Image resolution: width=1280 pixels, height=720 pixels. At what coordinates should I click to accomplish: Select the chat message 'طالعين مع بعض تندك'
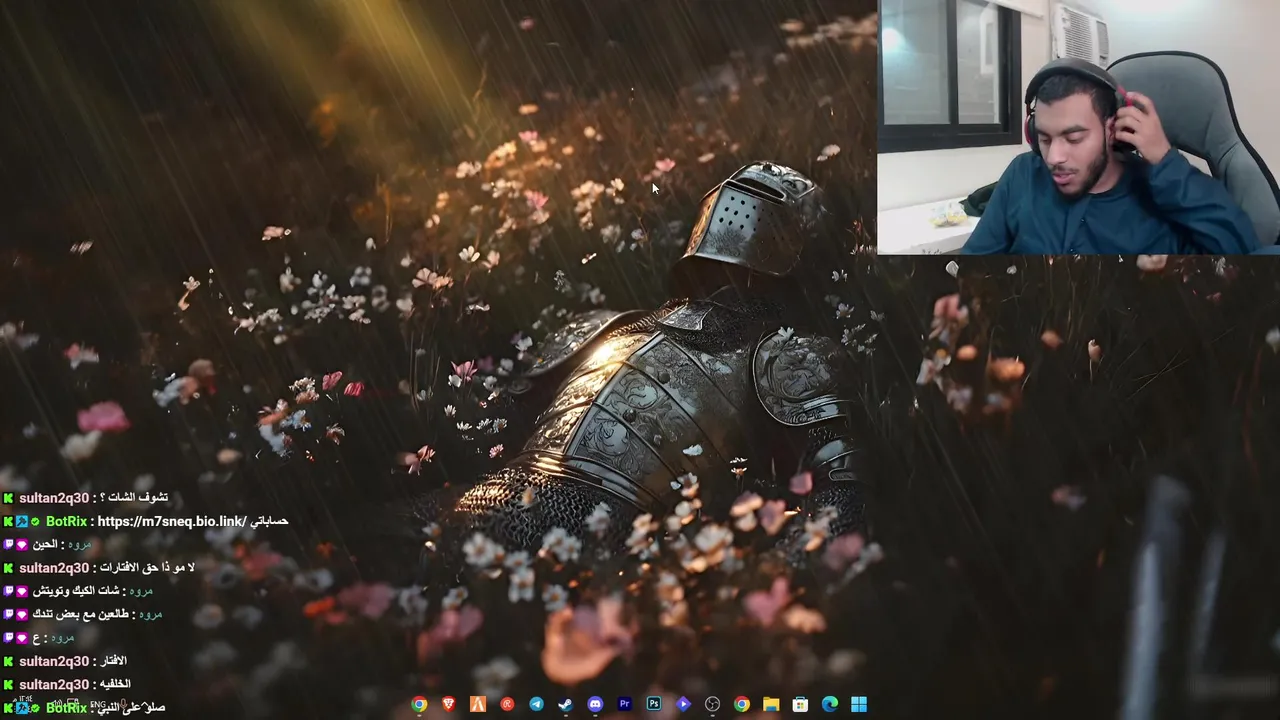(x=80, y=614)
